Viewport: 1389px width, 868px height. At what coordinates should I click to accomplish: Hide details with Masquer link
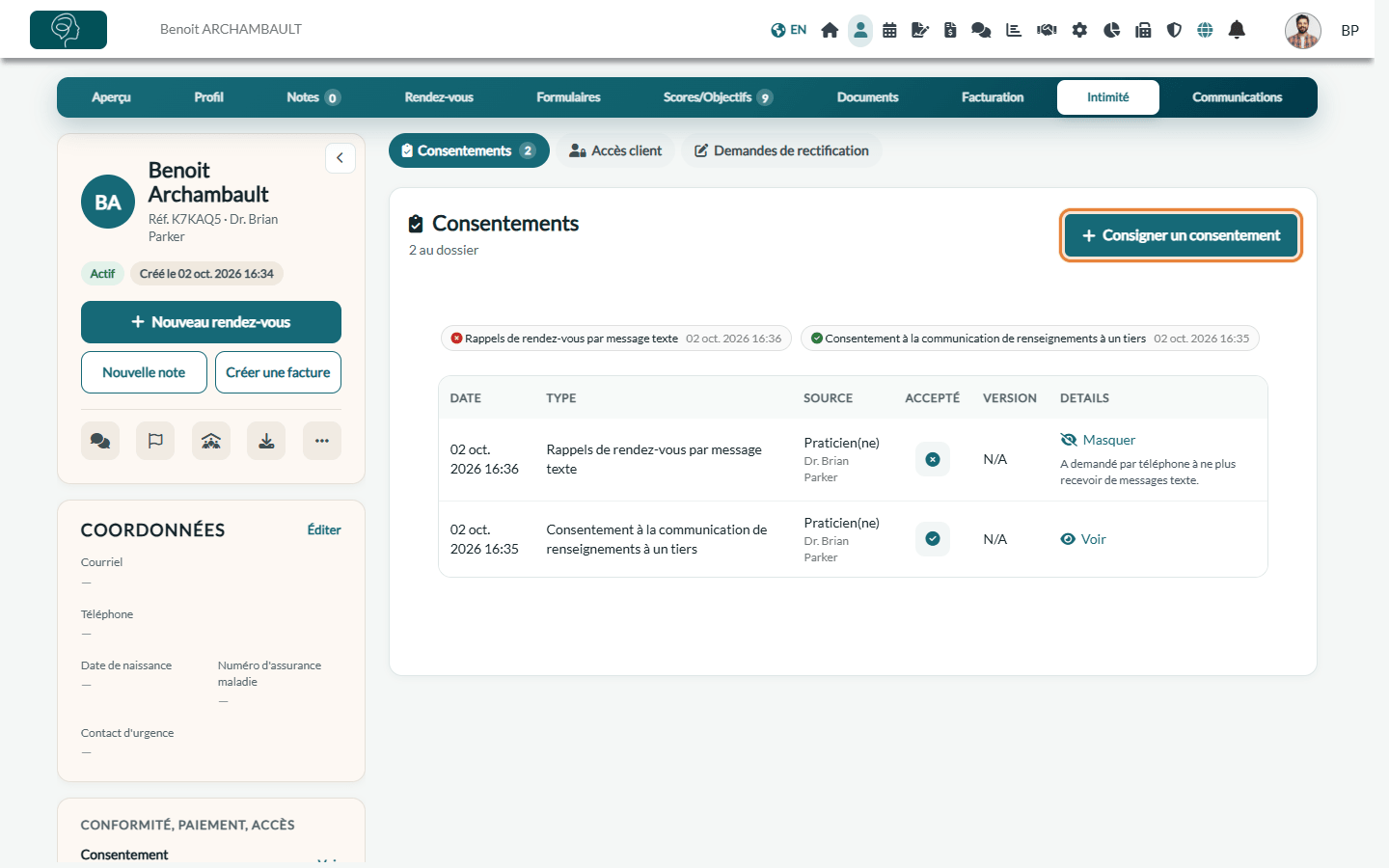(x=1098, y=440)
